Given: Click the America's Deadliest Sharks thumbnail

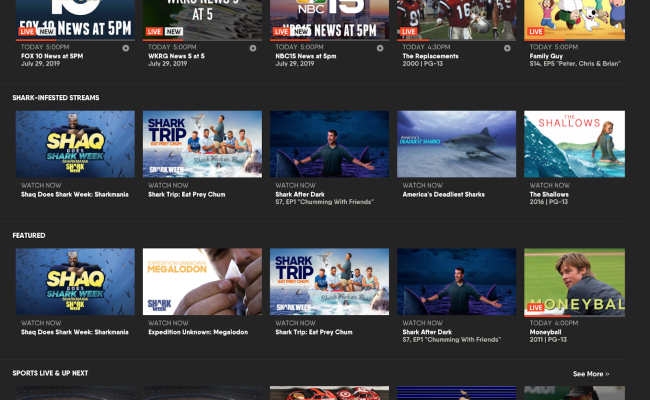Looking at the screenshot, I should click(x=456, y=144).
